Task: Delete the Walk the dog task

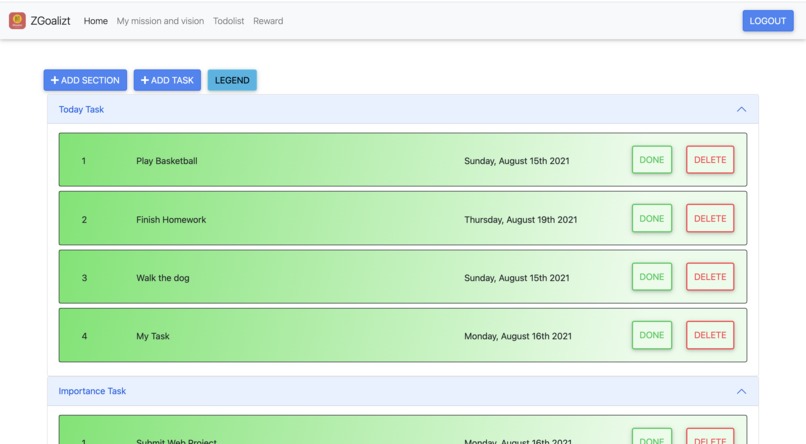Action: [x=710, y=276]
